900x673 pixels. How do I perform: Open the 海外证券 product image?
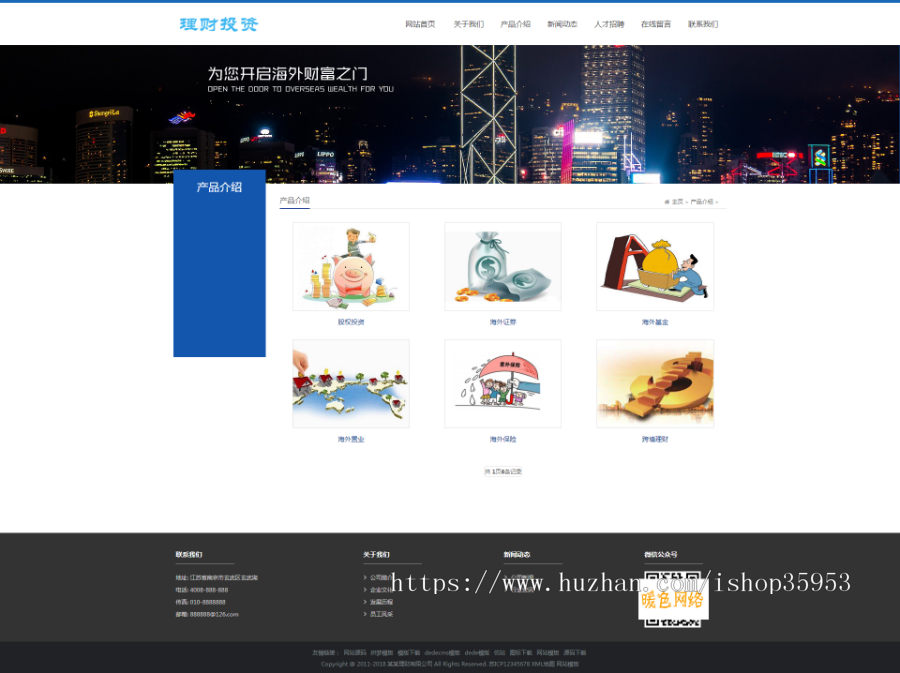click(502, 266)
